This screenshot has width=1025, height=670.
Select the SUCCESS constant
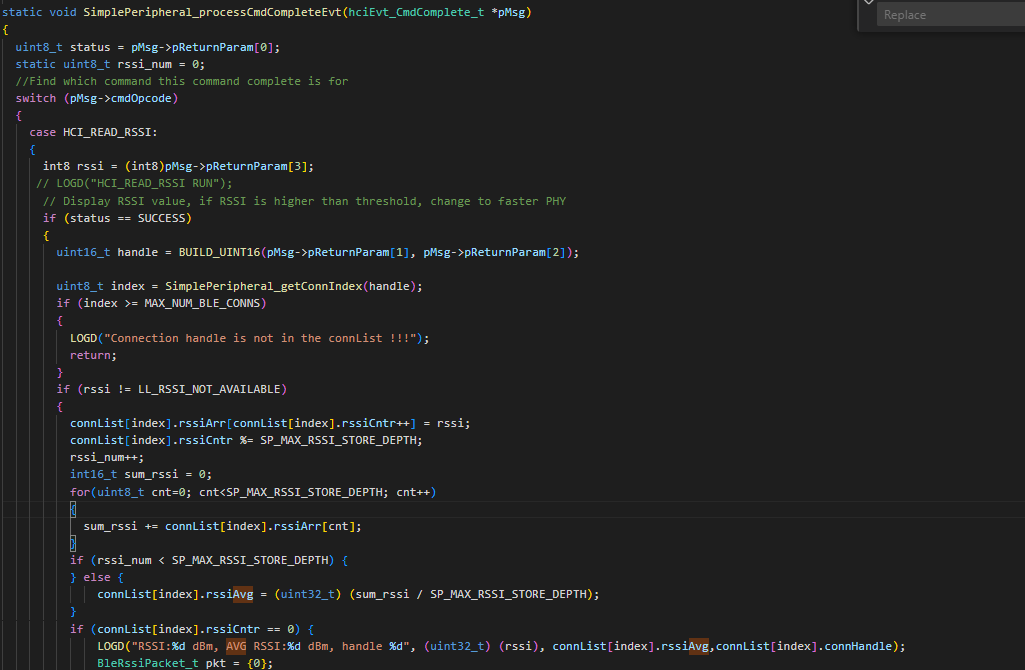161,218
